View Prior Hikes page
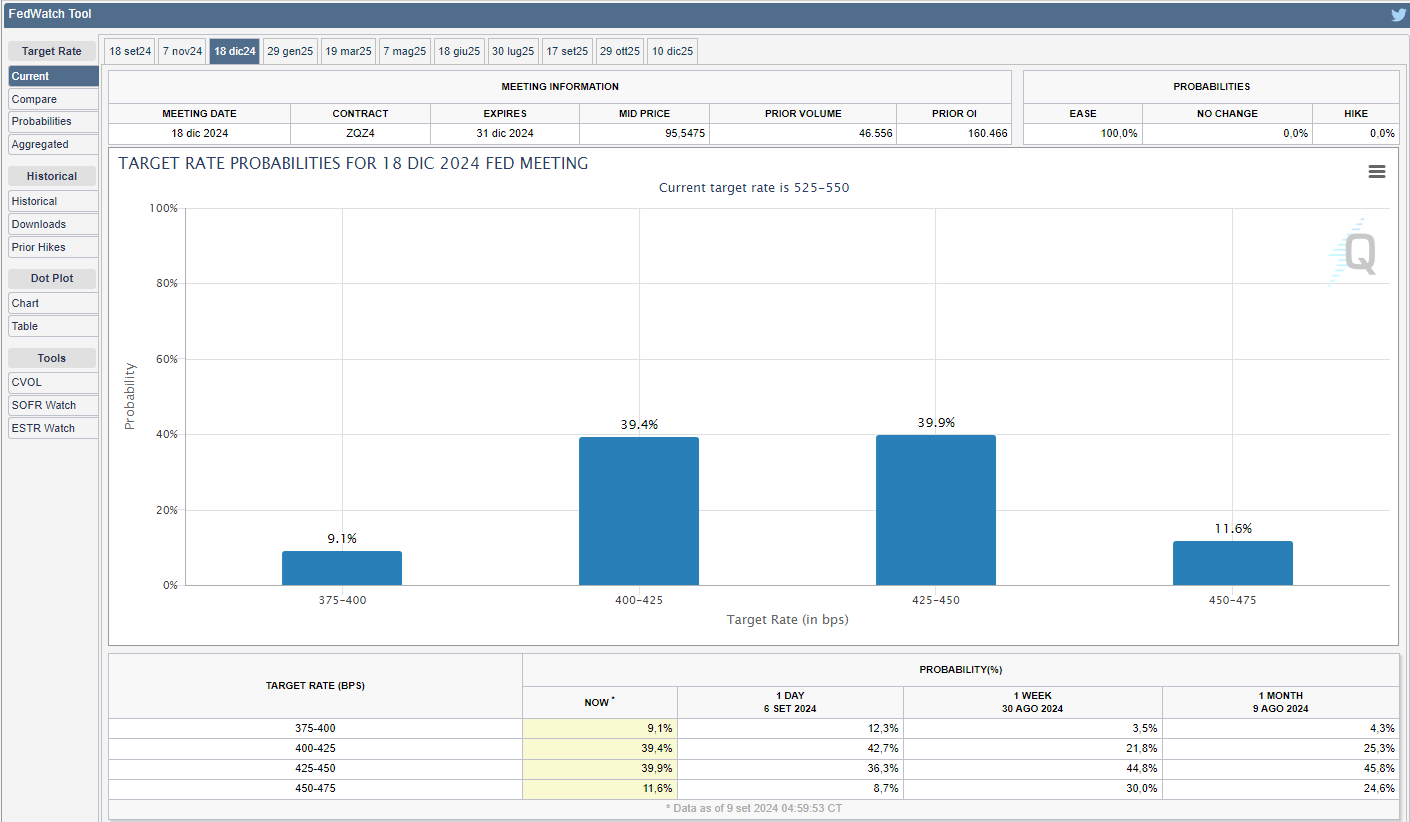The width and height of the screenshot is (1410, 822). point(53,247)
